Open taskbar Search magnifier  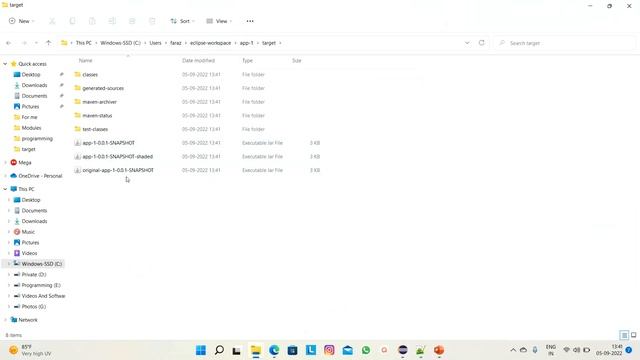point(219,350)
